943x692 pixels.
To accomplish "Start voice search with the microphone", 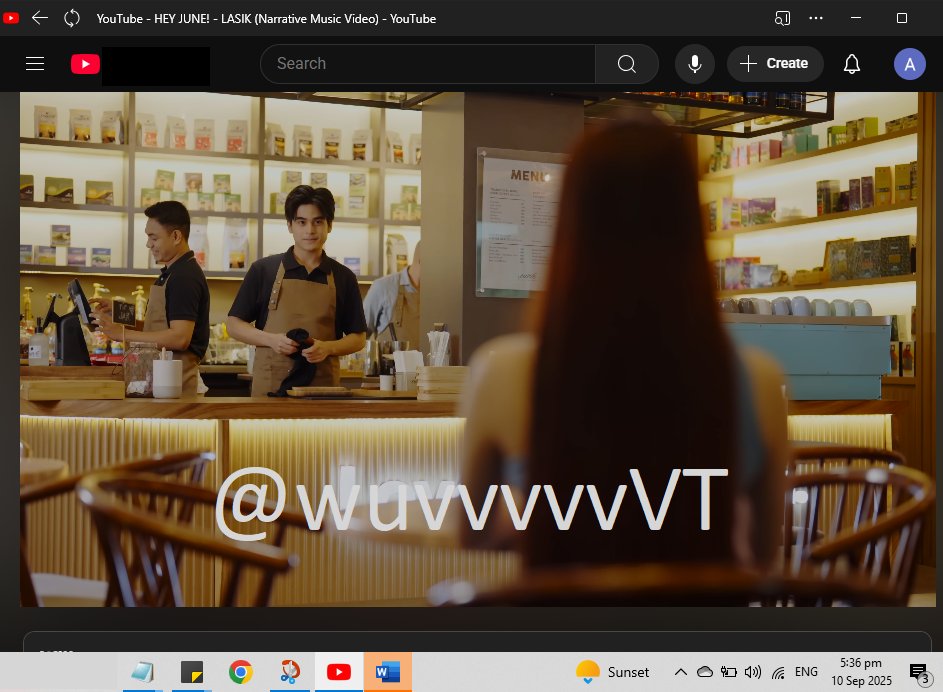I will point(695,64).
